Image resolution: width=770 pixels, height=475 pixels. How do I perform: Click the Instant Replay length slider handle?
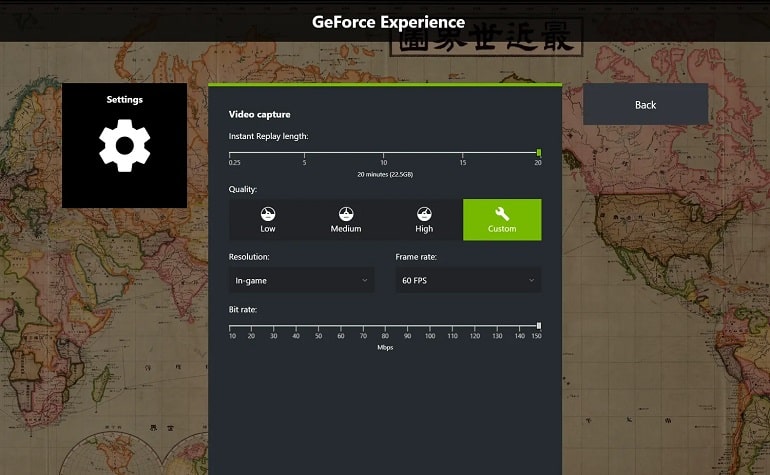(539, 153)
